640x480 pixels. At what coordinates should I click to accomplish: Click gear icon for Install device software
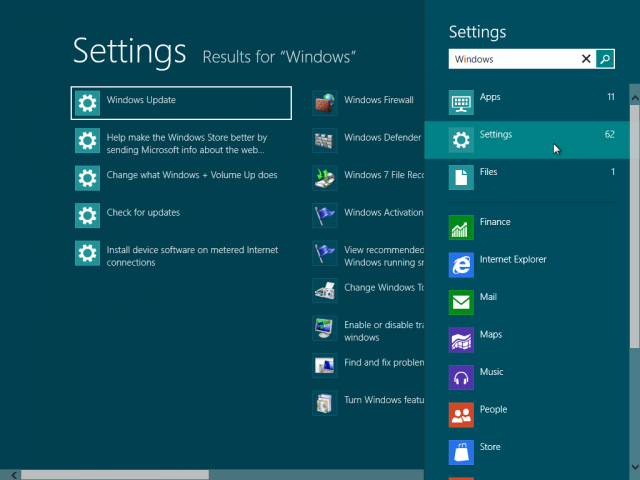pyautogui.click(x=87, y=253)
